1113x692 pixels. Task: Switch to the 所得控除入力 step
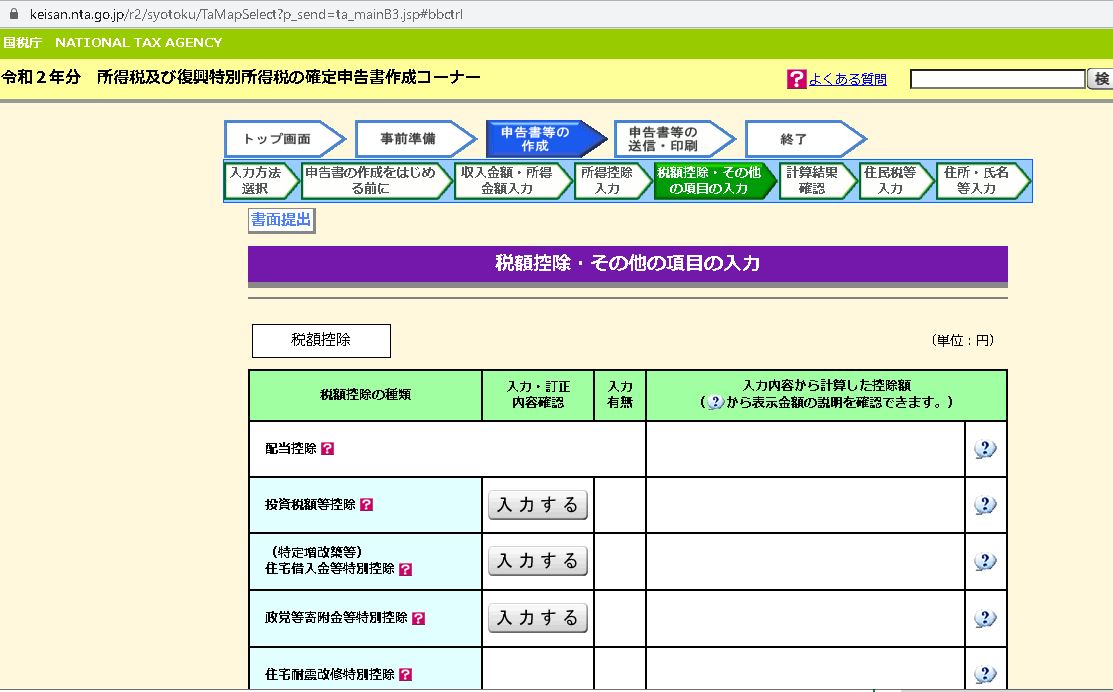pos(607,180)
